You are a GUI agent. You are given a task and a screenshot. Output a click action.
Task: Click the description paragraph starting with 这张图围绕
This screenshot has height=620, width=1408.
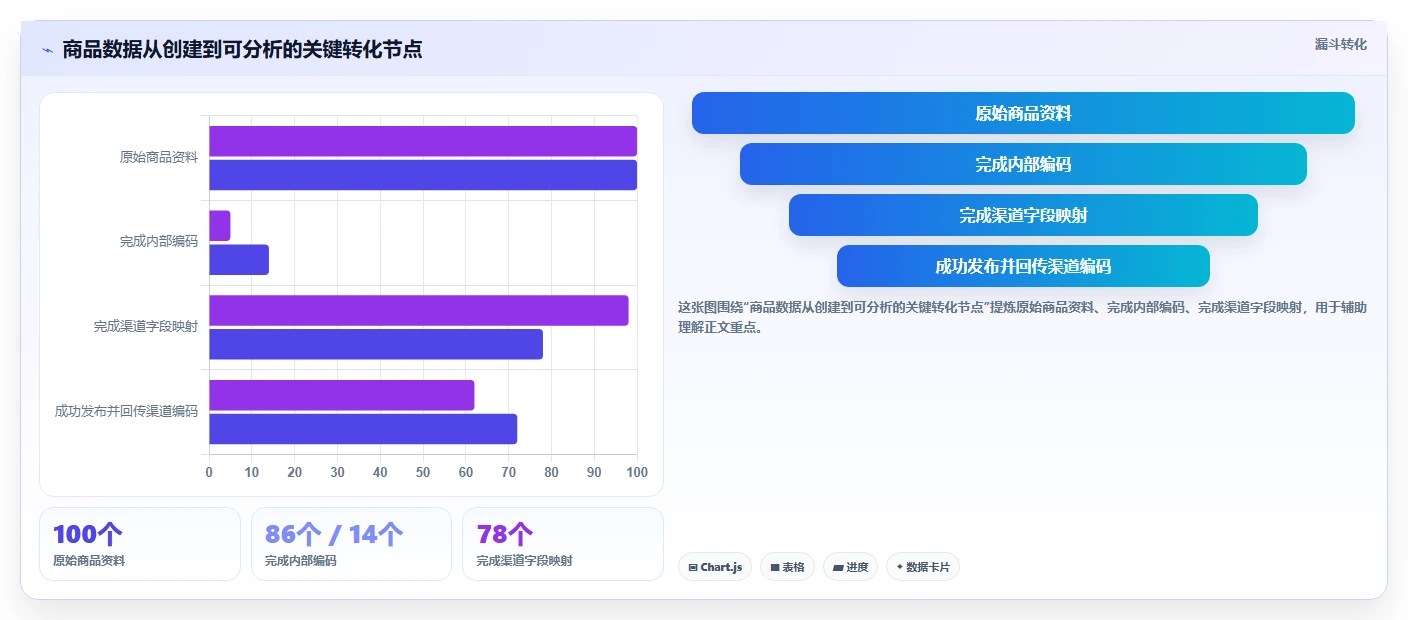[x=1022, y=317]
